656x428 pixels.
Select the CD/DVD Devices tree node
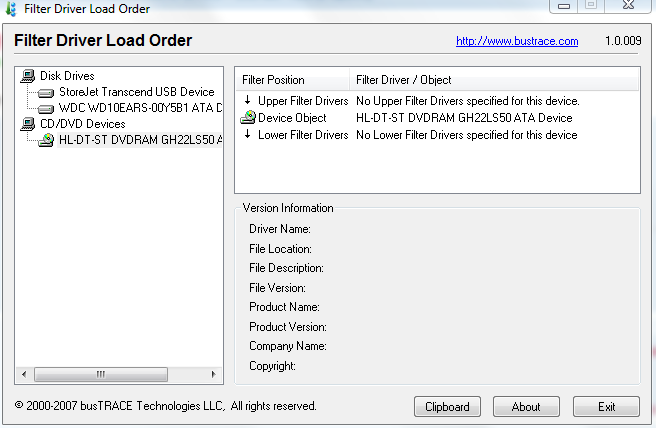pos(83,124)
